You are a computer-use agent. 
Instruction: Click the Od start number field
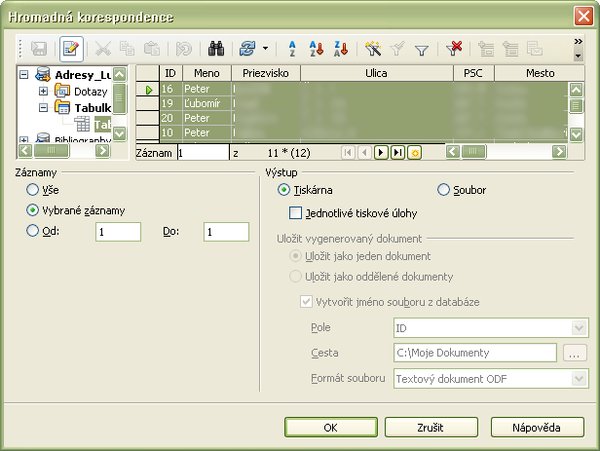coord(118,232)
